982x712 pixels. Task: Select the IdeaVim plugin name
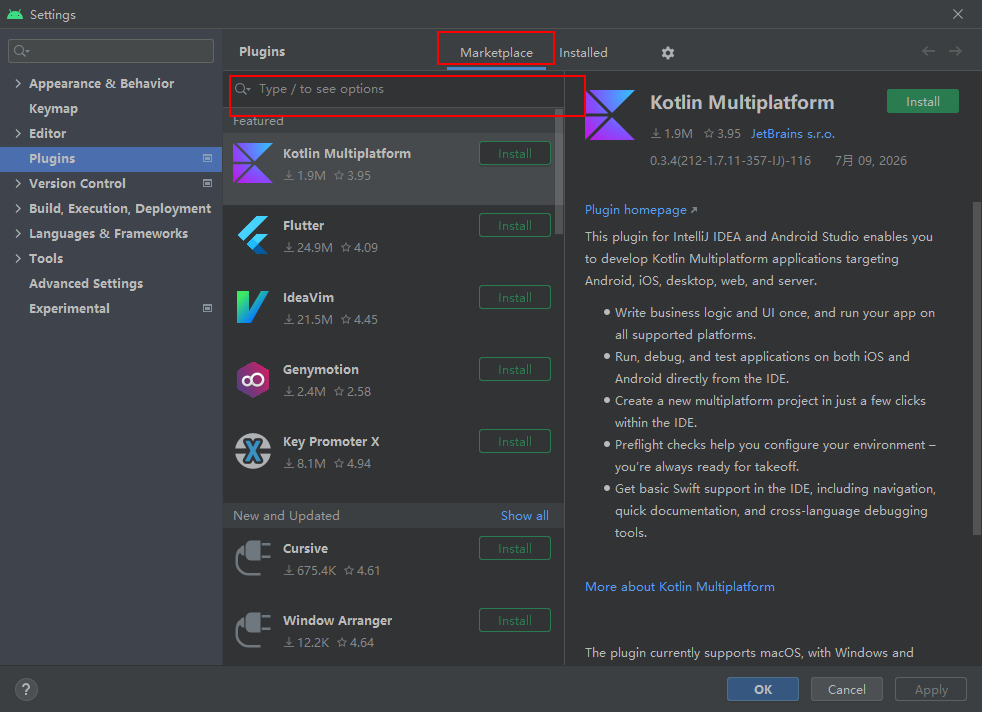click(308, 297)
